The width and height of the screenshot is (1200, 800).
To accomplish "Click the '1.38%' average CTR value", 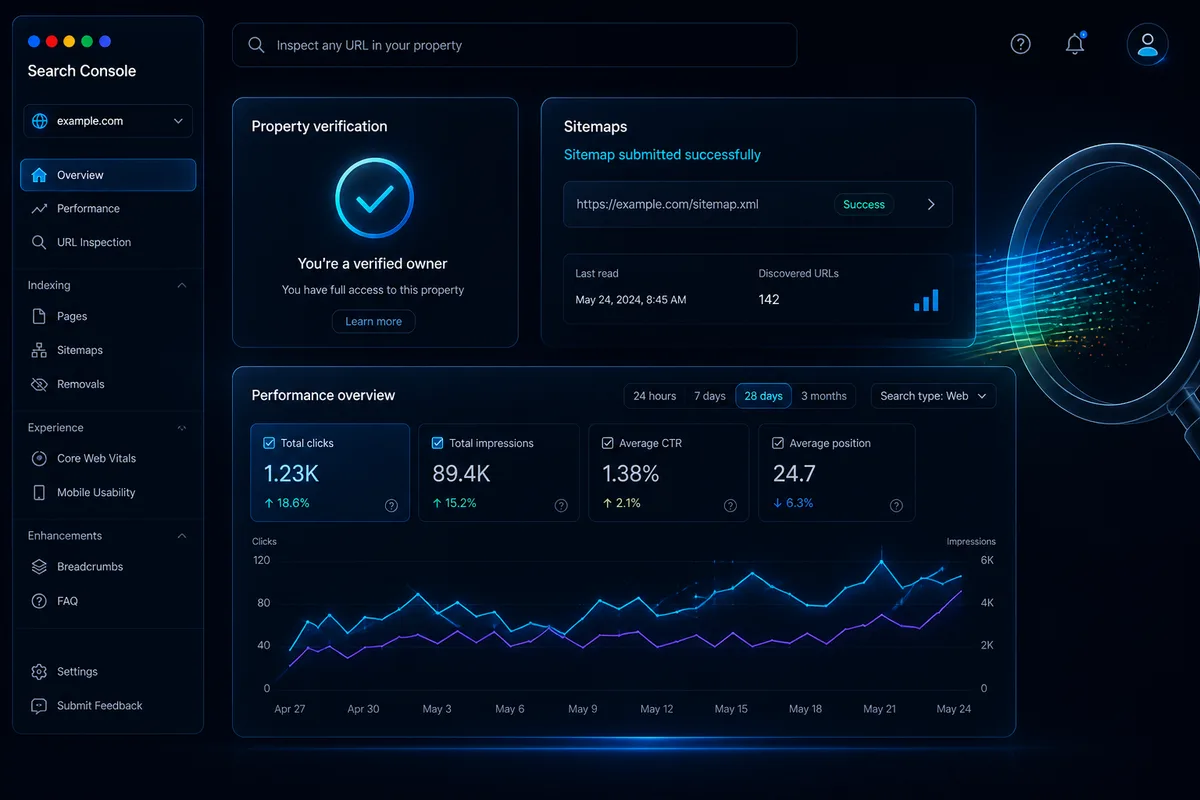I will pyautogui.click(x=631, y=473).
